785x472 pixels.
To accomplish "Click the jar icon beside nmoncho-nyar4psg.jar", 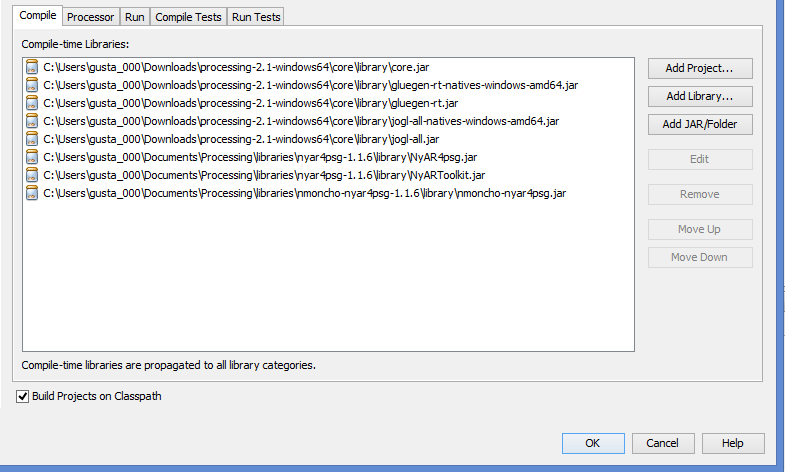I will tap(32, 193).
